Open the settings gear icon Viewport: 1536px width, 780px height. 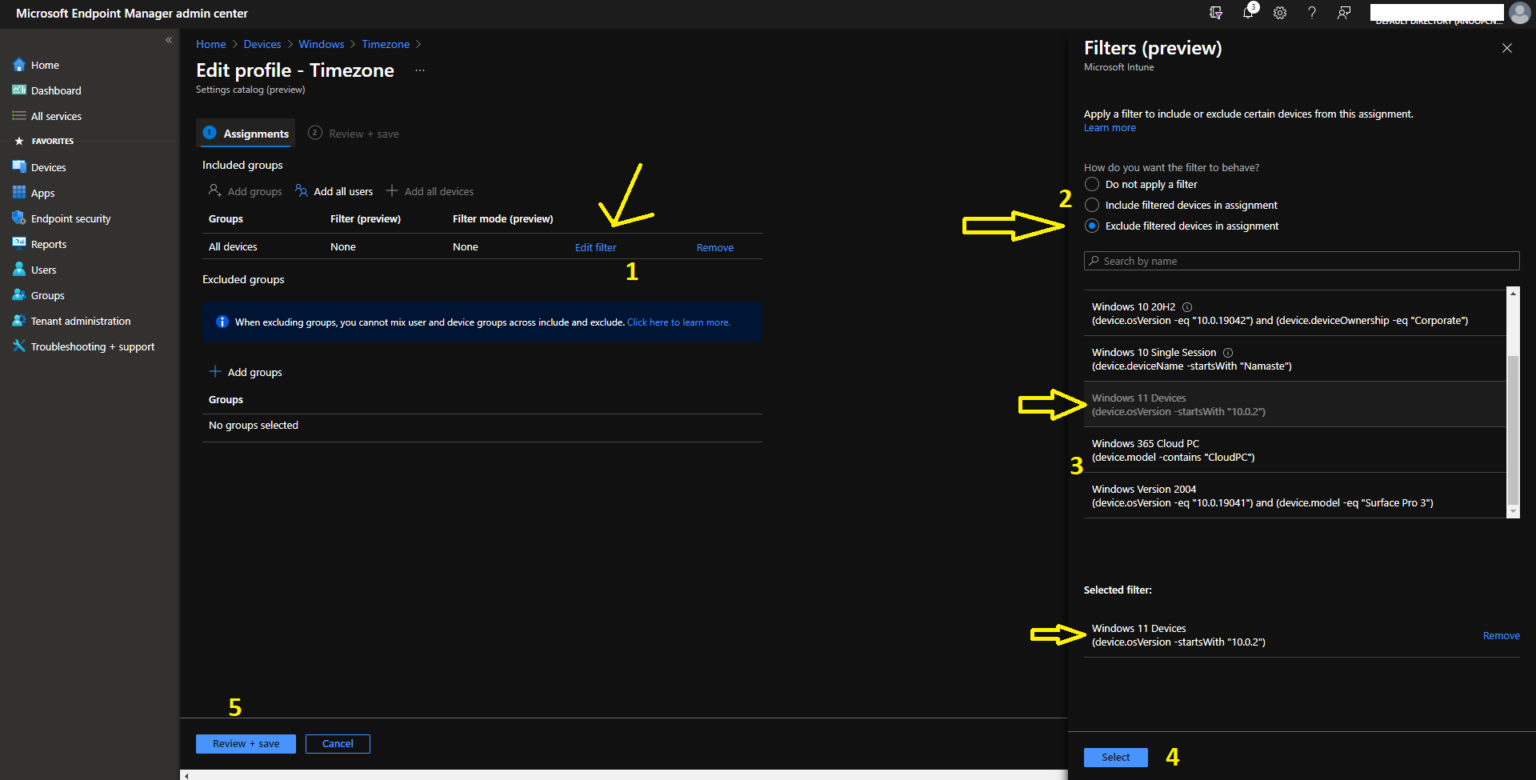tap(1280, 12)
